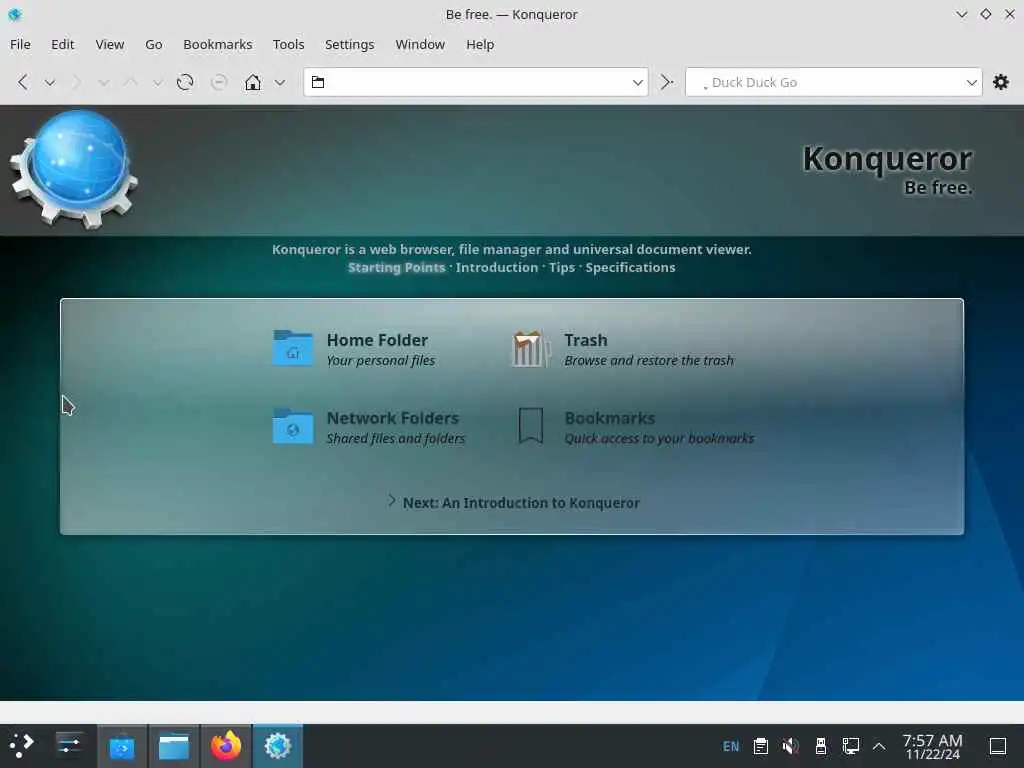Open the Settings menu
The height and width of the screenshot is (768, 1024).
coord(349,44)
